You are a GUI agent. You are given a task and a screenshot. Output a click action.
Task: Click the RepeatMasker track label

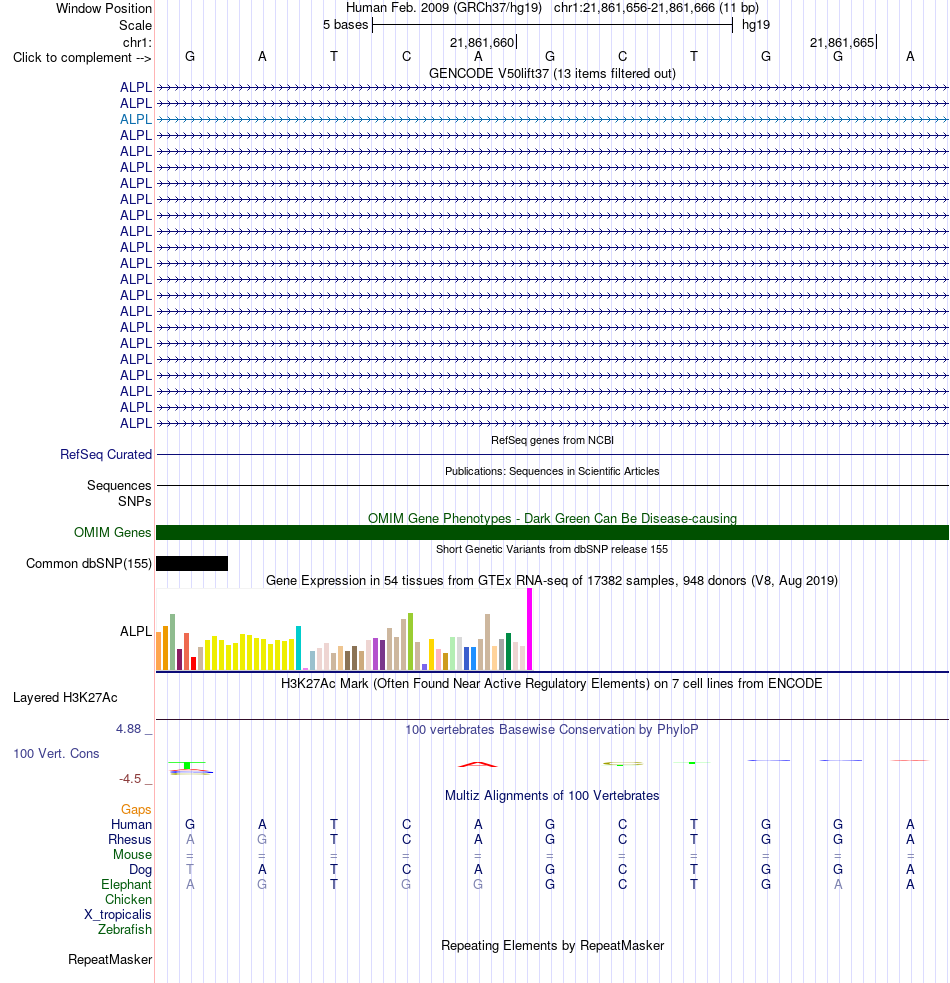tap(110, 960)
